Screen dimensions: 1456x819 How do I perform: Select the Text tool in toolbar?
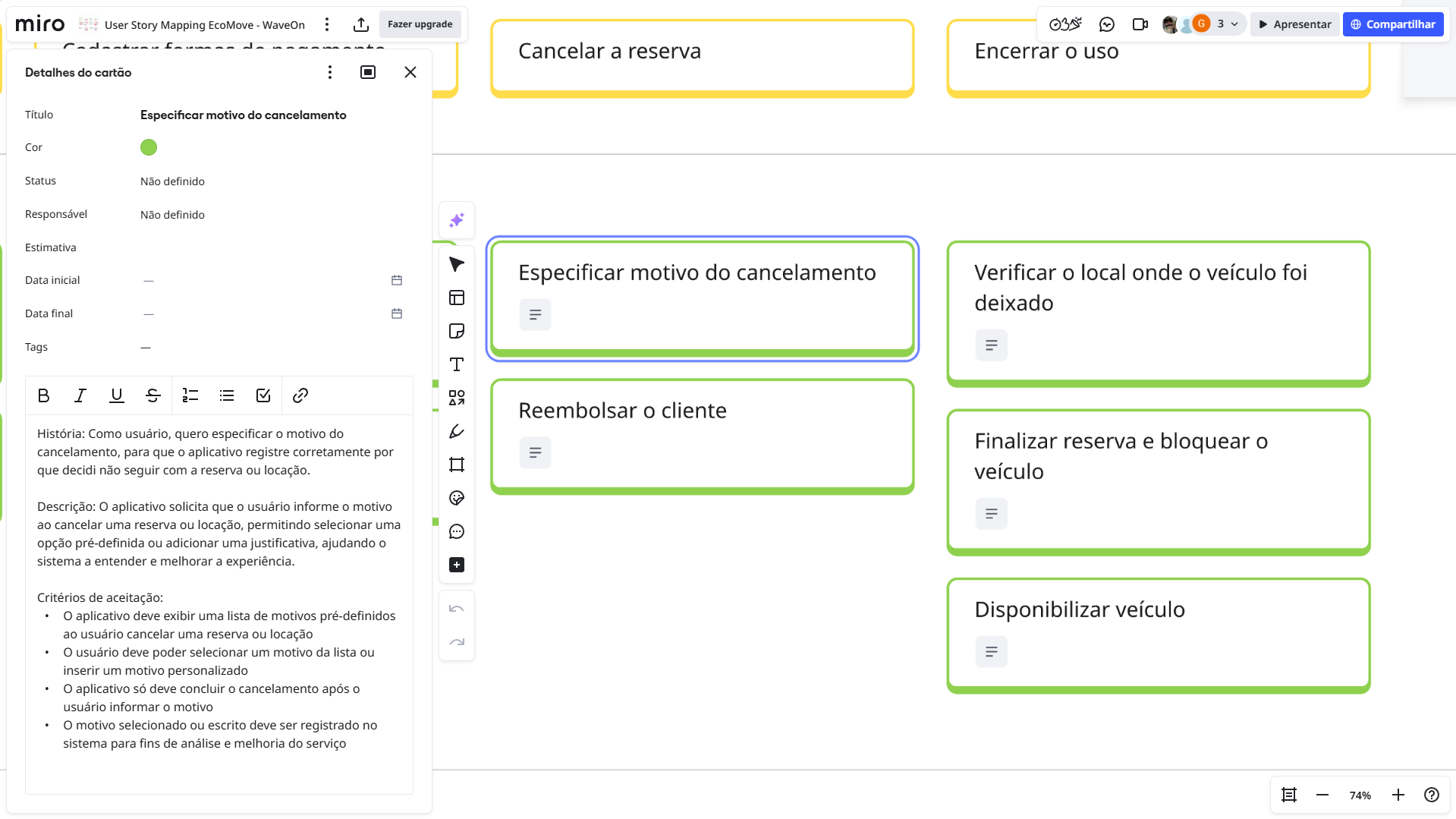tap(456, 364)
